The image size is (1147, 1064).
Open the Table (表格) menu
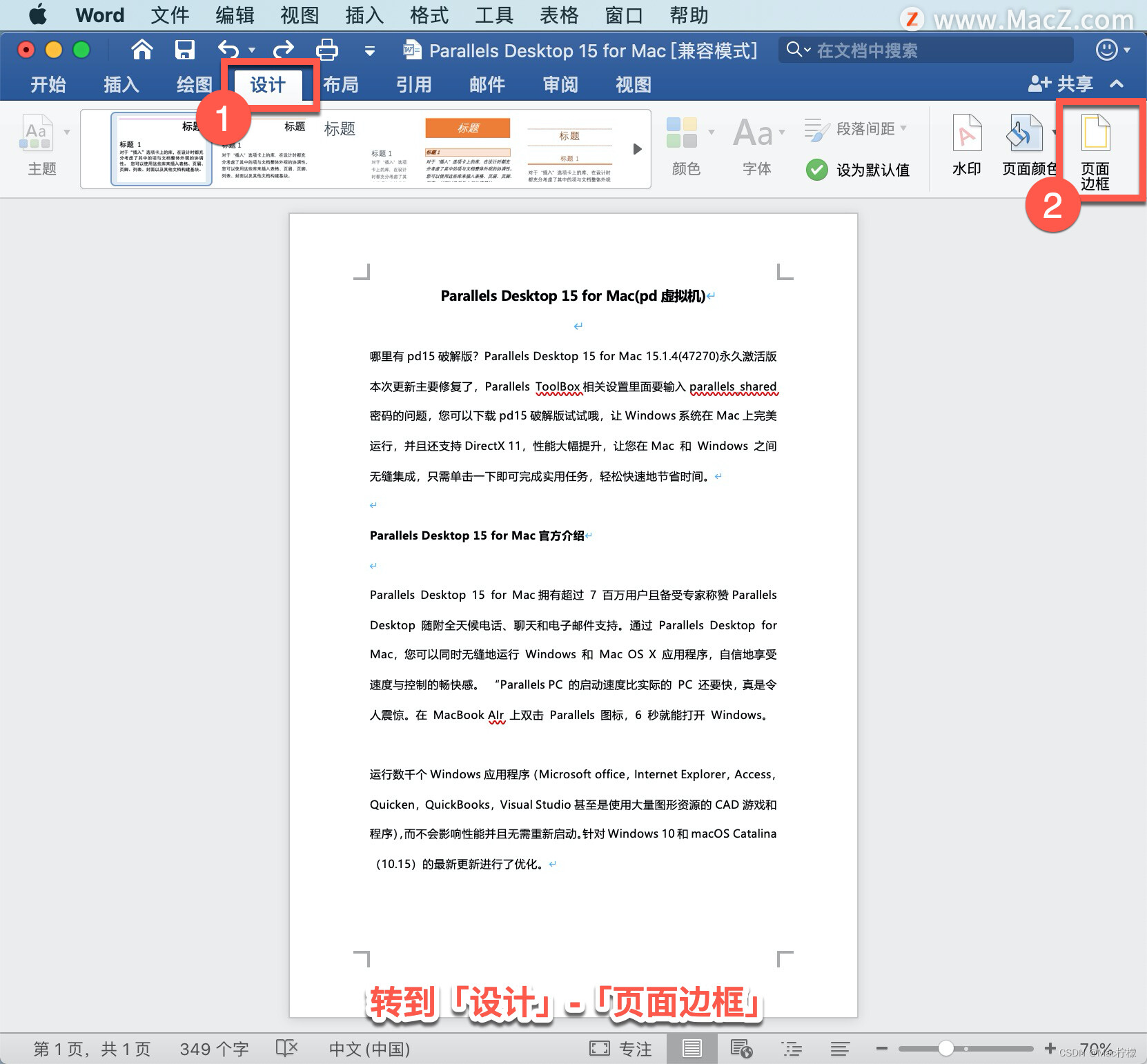559,15
